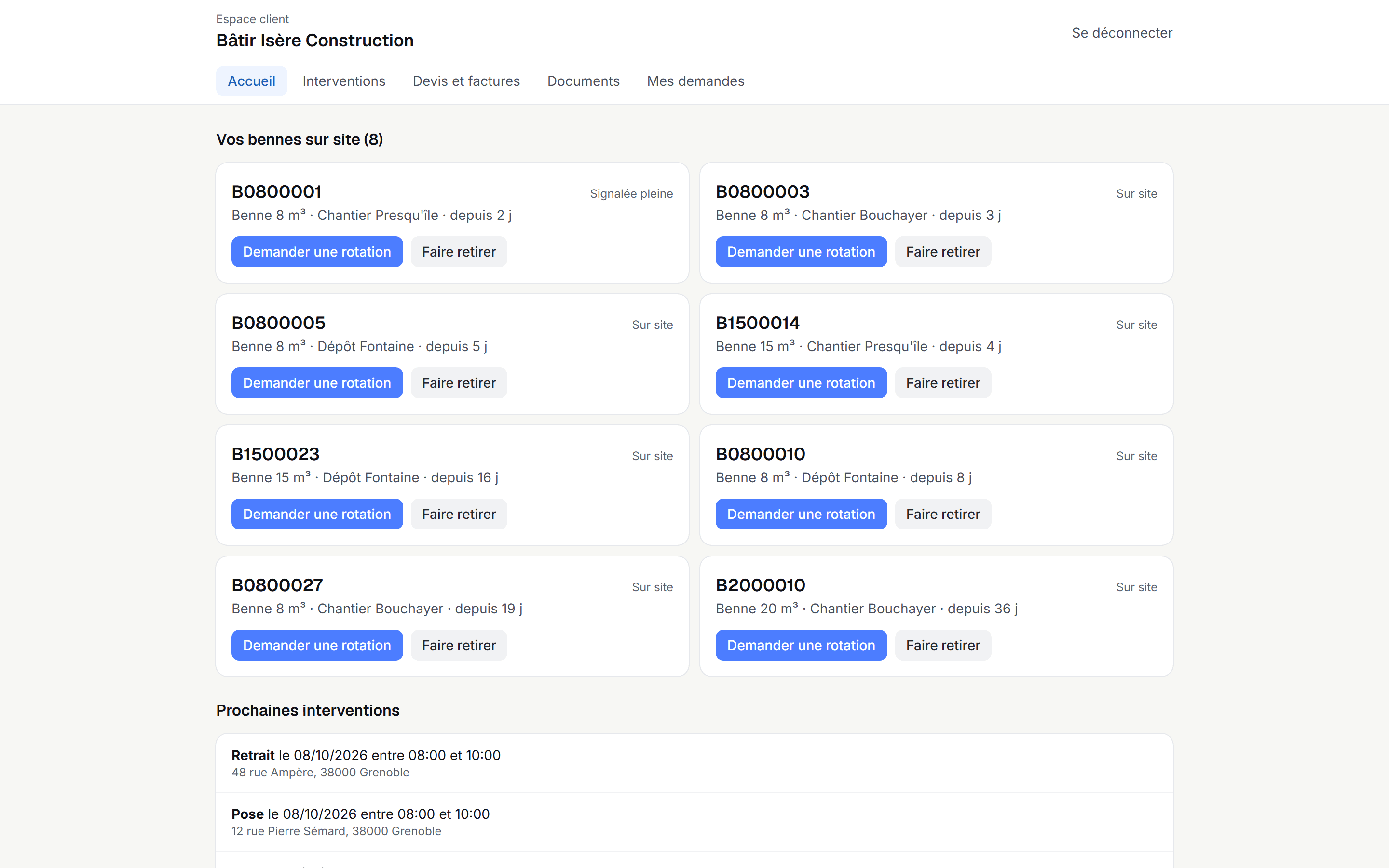Viewport: 1389px width, 868px height.
Task: Click the Bâtir Isère Construction company name
Action: (314, 40)
